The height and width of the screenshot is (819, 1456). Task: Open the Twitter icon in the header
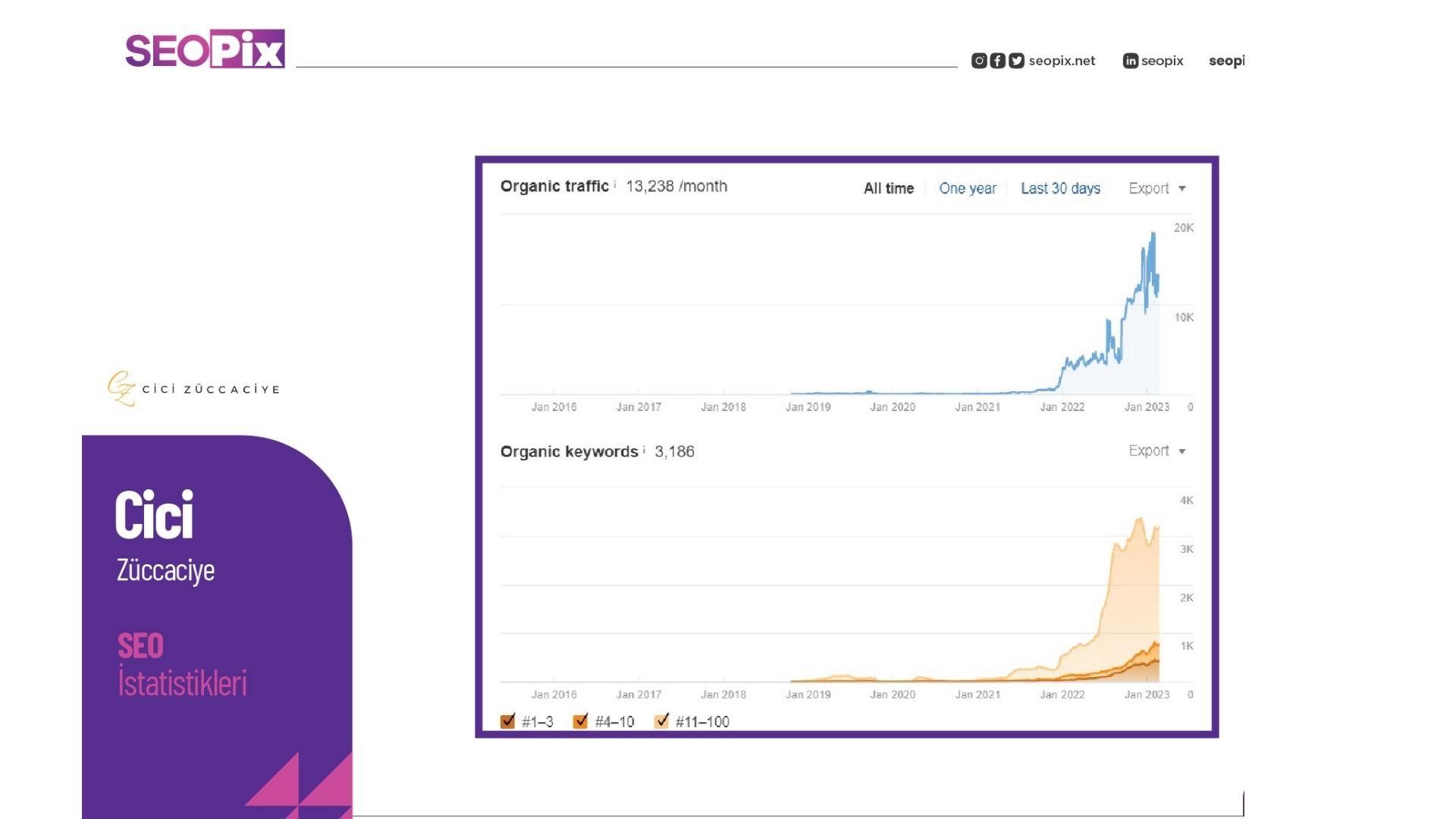tap(1016, 61)
